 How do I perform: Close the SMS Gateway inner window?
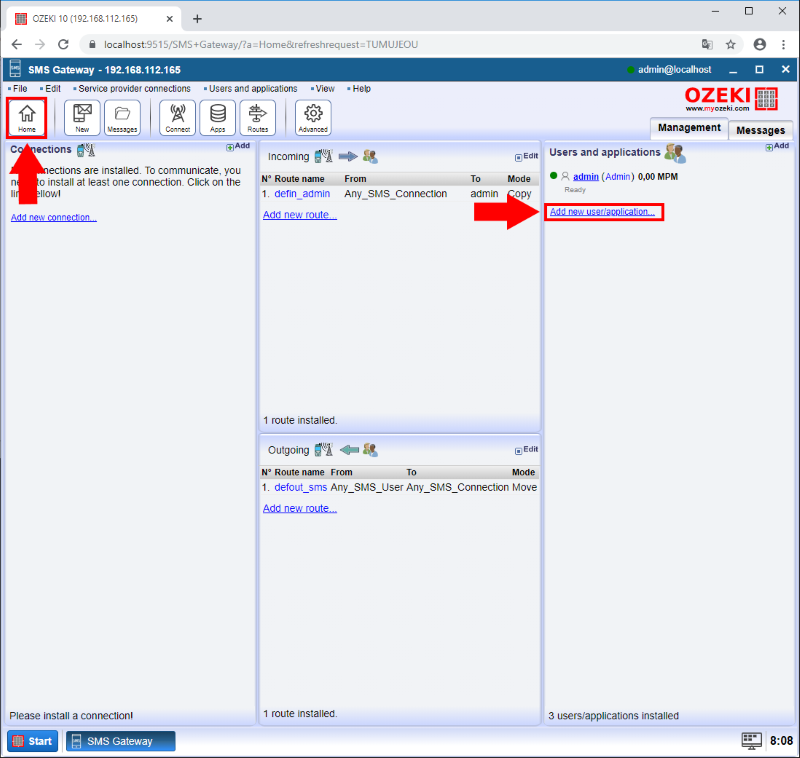786,69
